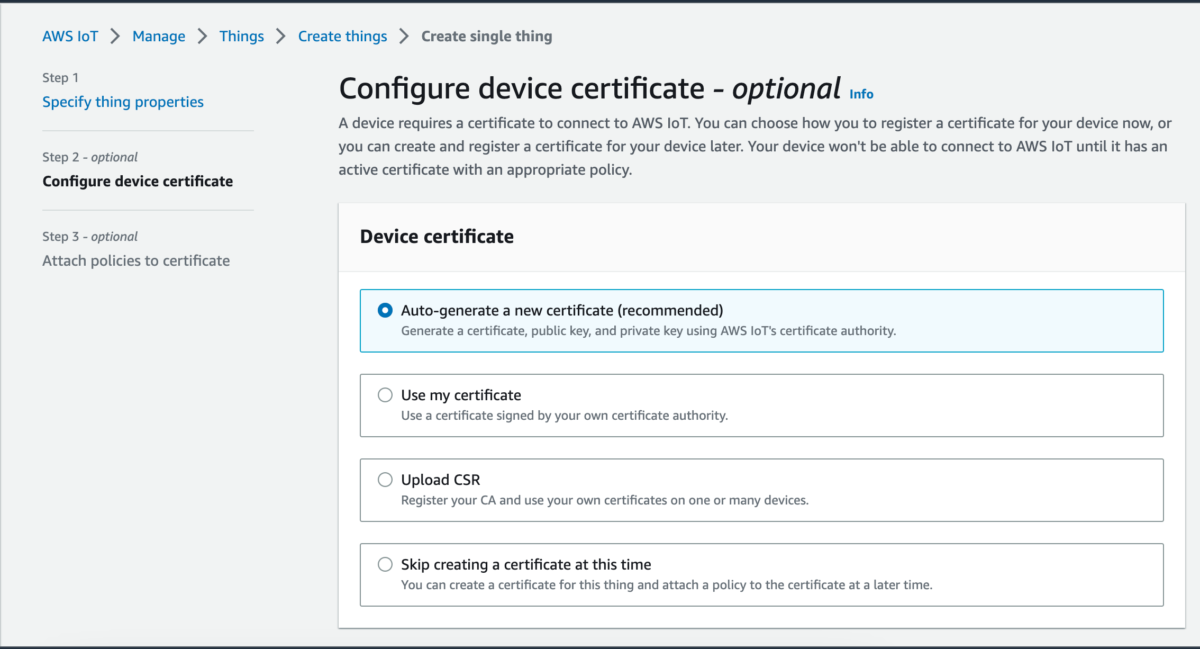Click the empty radio circle beside Upload CSR
The height and width of the screenshot is (649, 1200).
click(x=385, y=479)
